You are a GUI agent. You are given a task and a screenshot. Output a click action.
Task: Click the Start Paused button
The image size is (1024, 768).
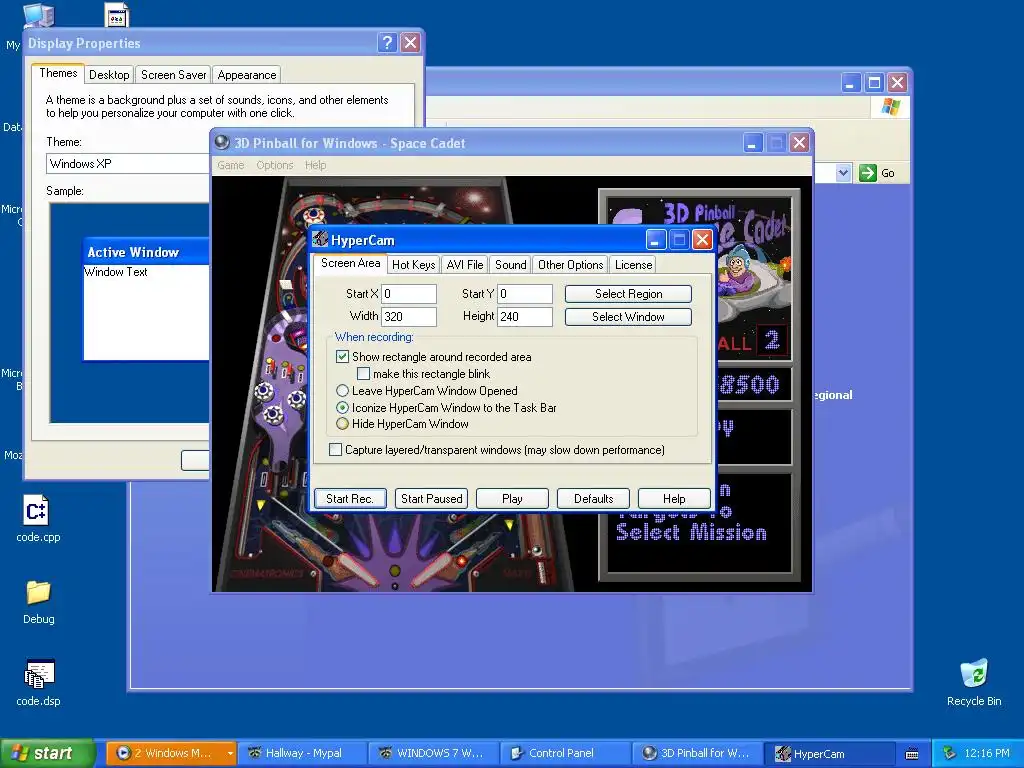[x=431, y=498]
